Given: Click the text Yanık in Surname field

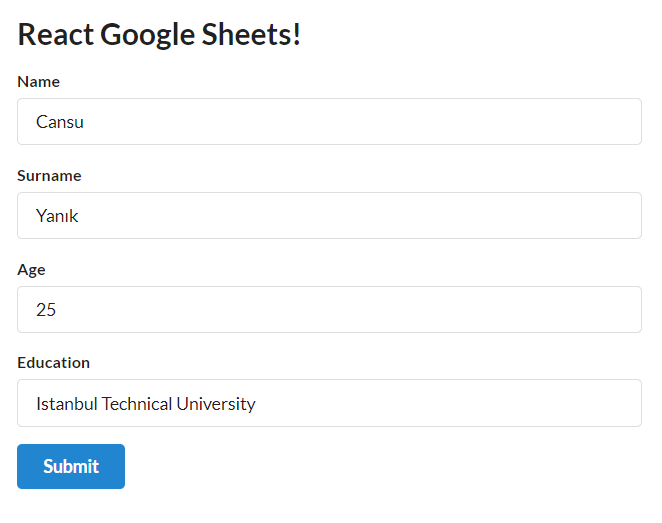Looking at the screenshot, I should (57, 216).
